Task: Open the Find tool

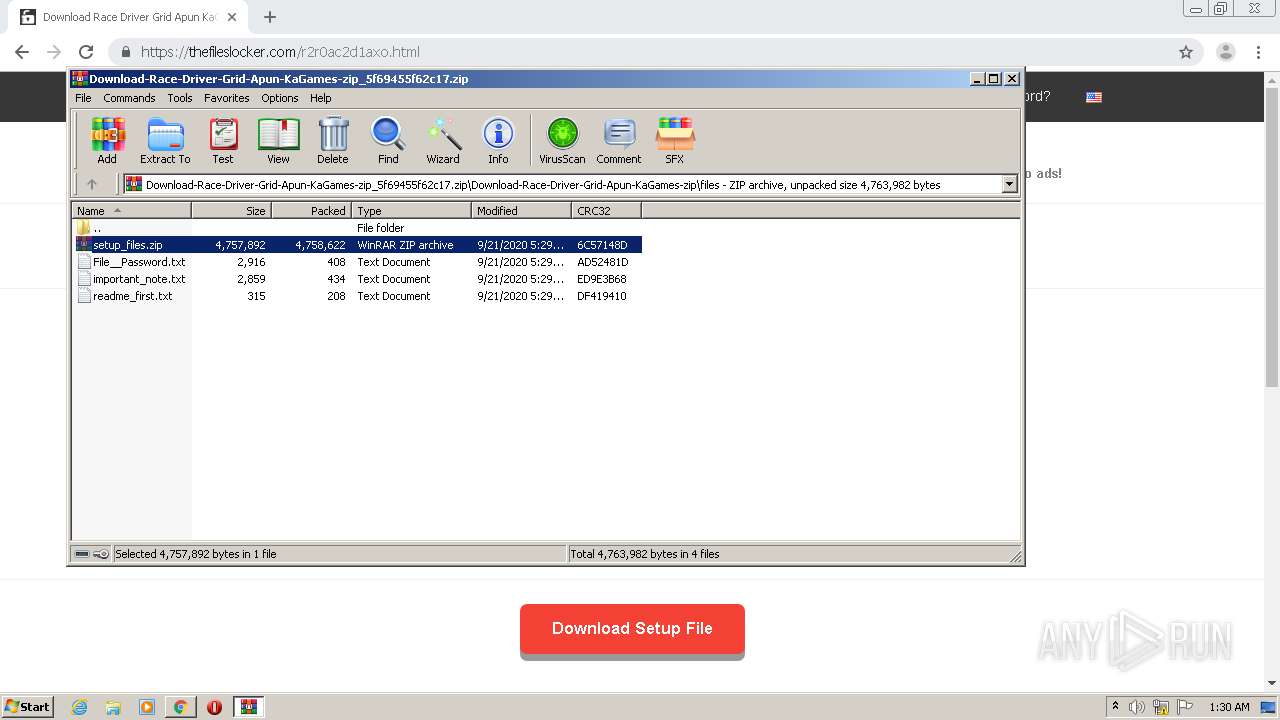Action: (x=388, y=140)
